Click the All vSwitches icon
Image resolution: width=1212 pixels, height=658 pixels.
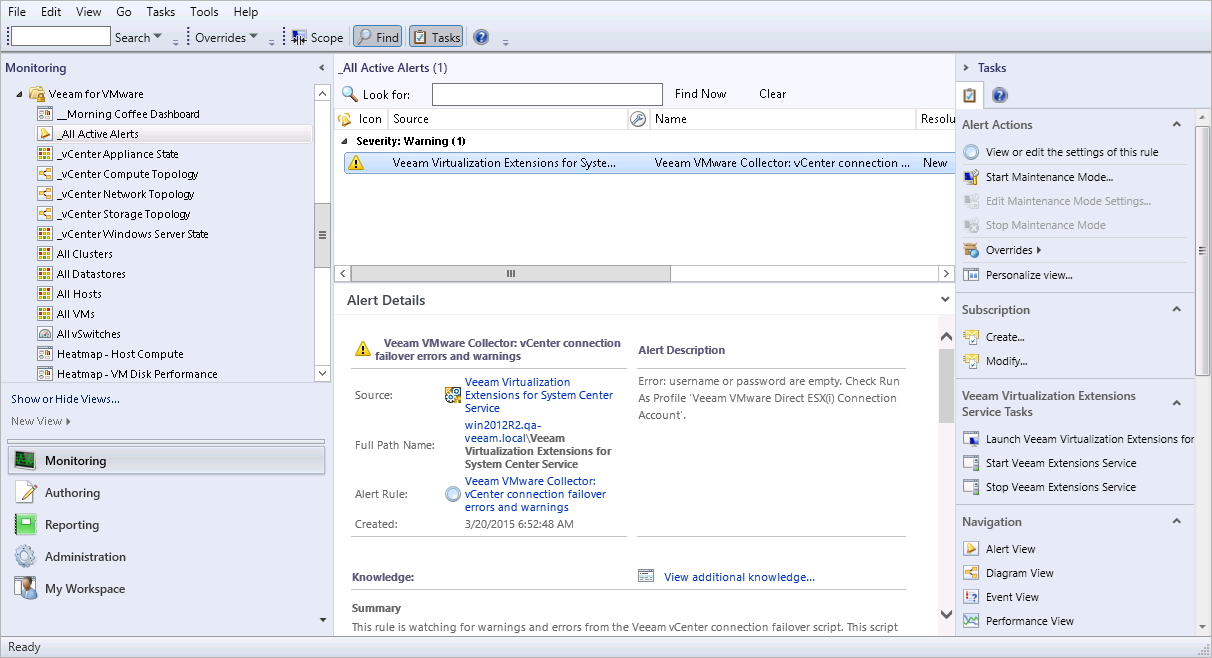pos(45,334)
